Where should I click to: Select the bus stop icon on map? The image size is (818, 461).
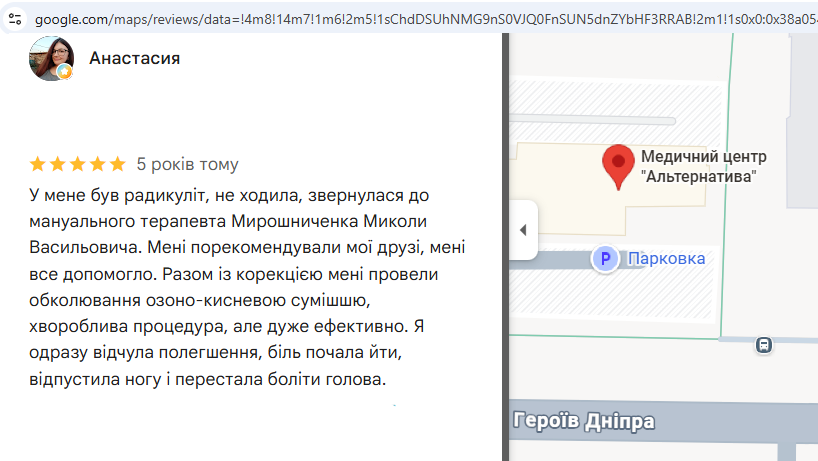click(764, 345)
